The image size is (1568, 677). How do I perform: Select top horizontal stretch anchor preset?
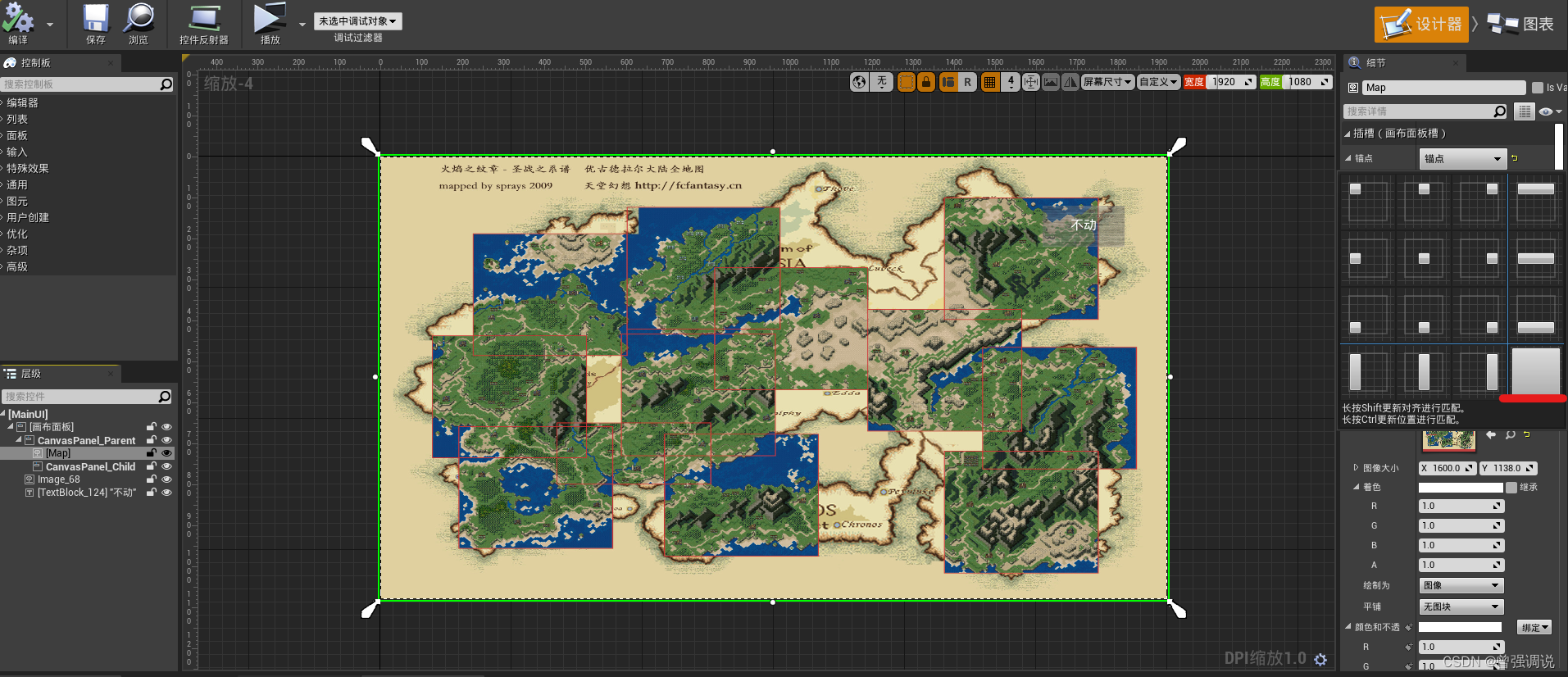click(1535, 201)
